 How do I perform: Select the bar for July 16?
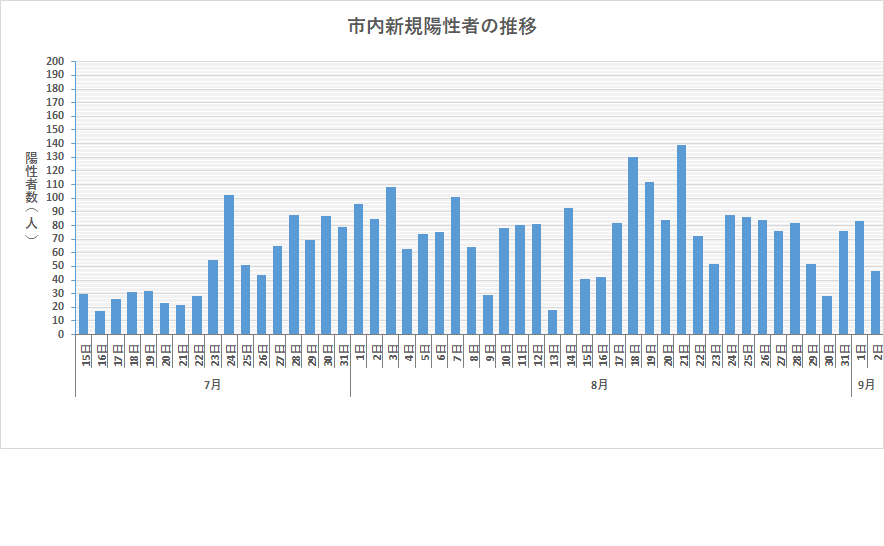(100, 323)
